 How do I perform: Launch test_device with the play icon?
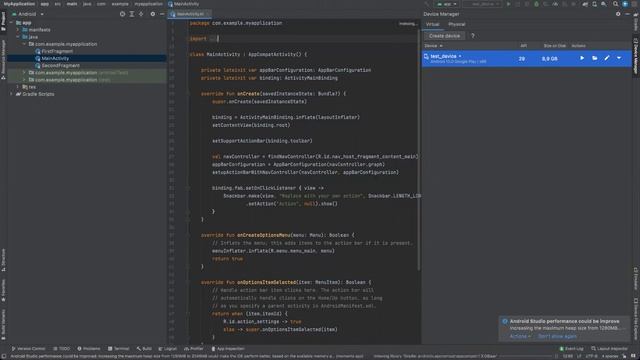[x=582, y=58]
